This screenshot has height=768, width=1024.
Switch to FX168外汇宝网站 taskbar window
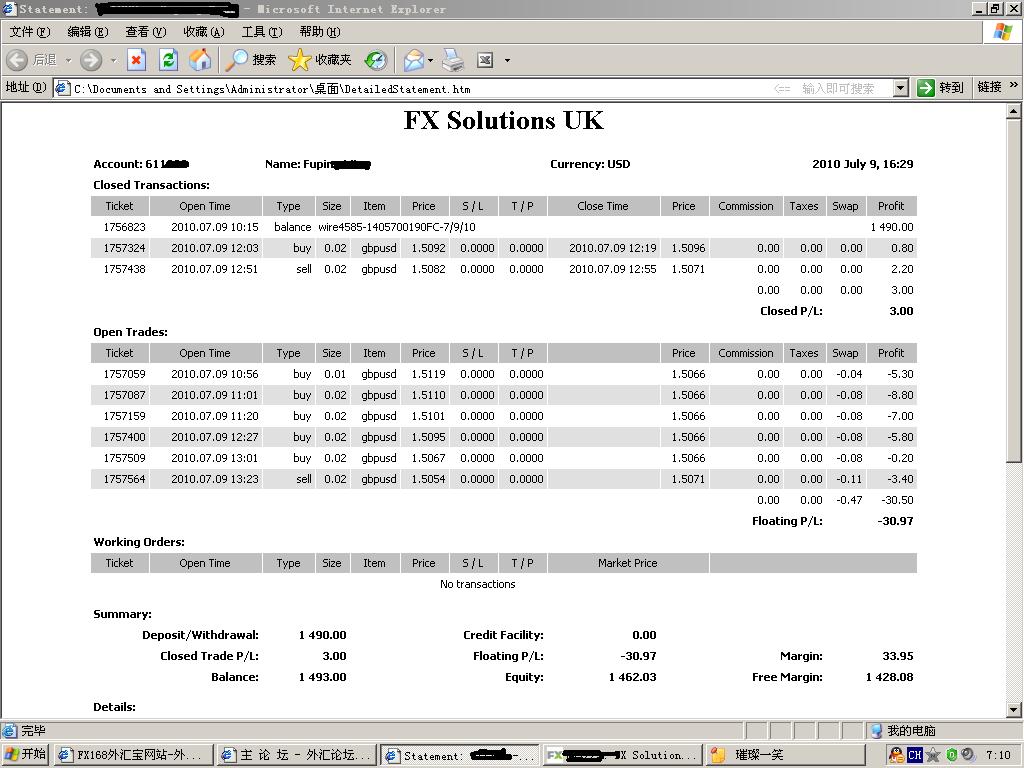(133, 755)
